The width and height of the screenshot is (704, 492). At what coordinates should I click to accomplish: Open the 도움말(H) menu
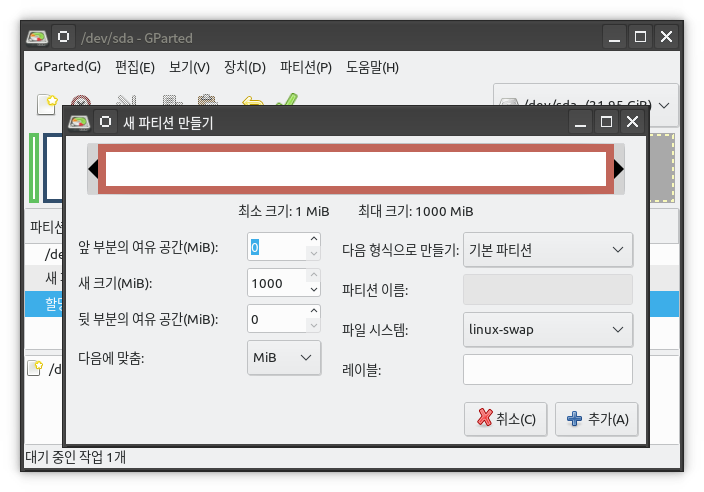(x=372, y=67)
